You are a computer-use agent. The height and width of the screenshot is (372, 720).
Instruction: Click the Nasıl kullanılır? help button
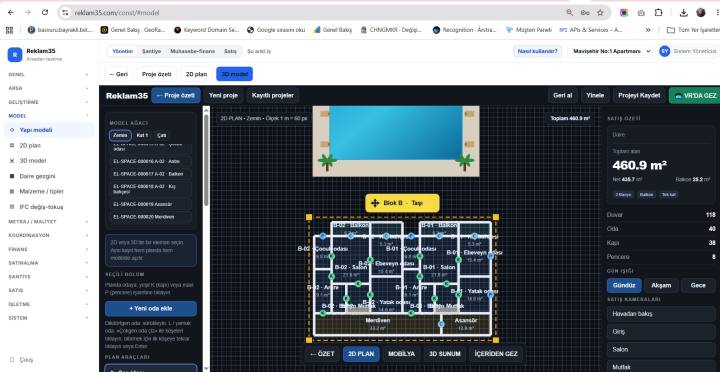537,51
